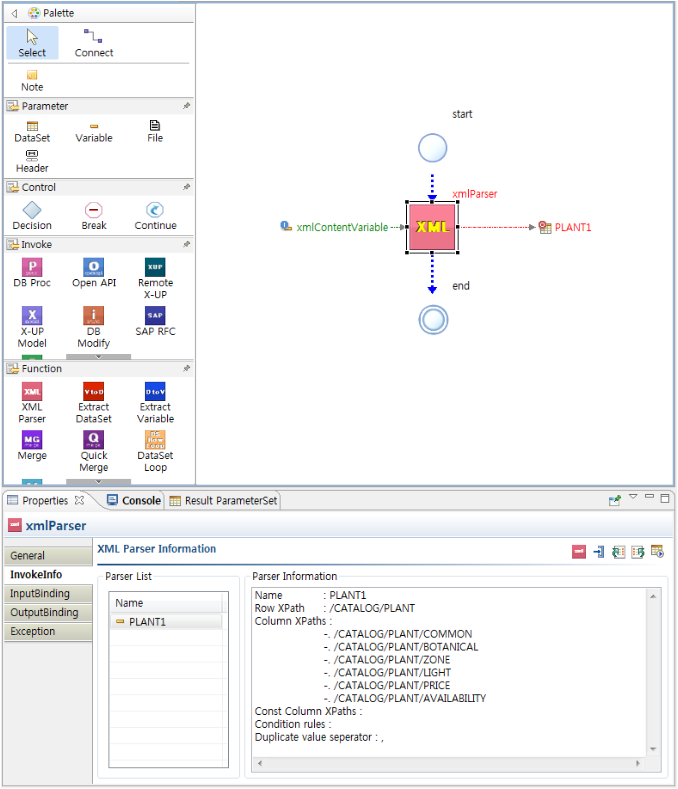Switch to the Console tab
The width and height of the screenshot is (678, 789).
140,501
